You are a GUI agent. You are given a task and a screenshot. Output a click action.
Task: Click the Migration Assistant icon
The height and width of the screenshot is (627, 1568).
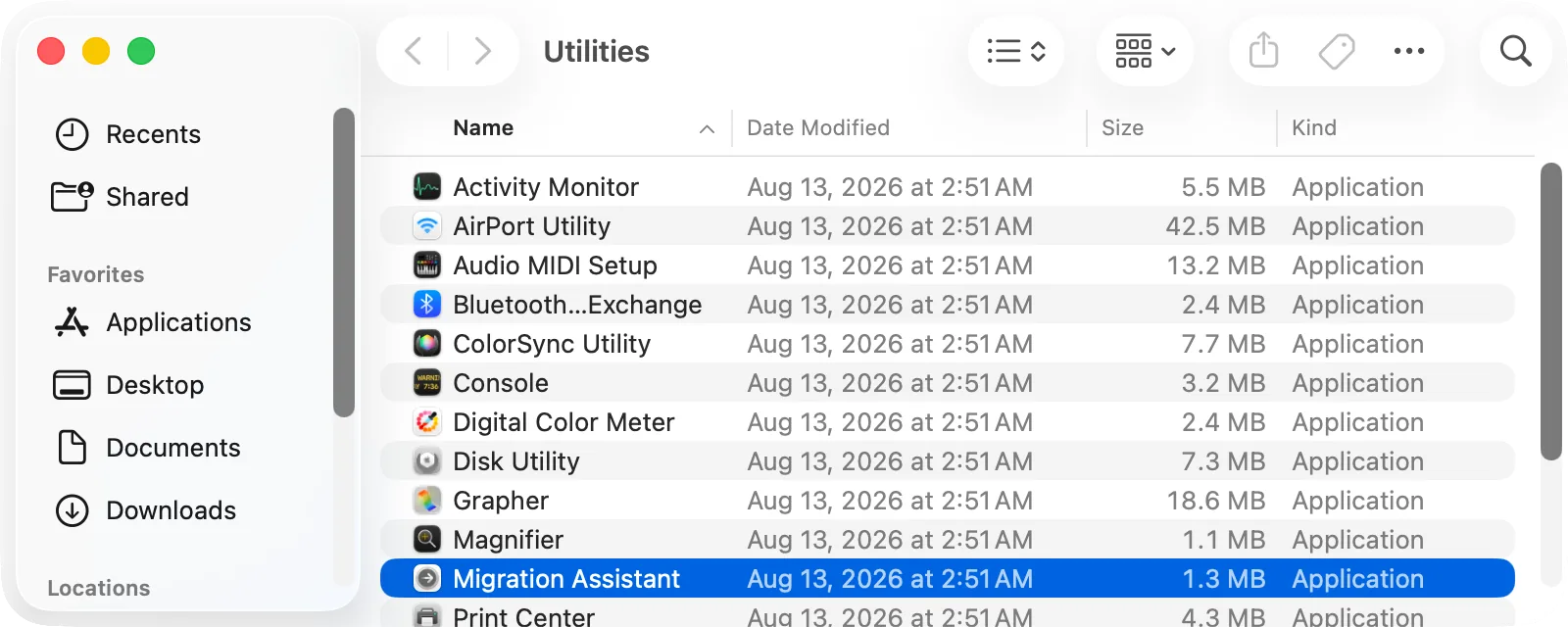pos(426,578)
